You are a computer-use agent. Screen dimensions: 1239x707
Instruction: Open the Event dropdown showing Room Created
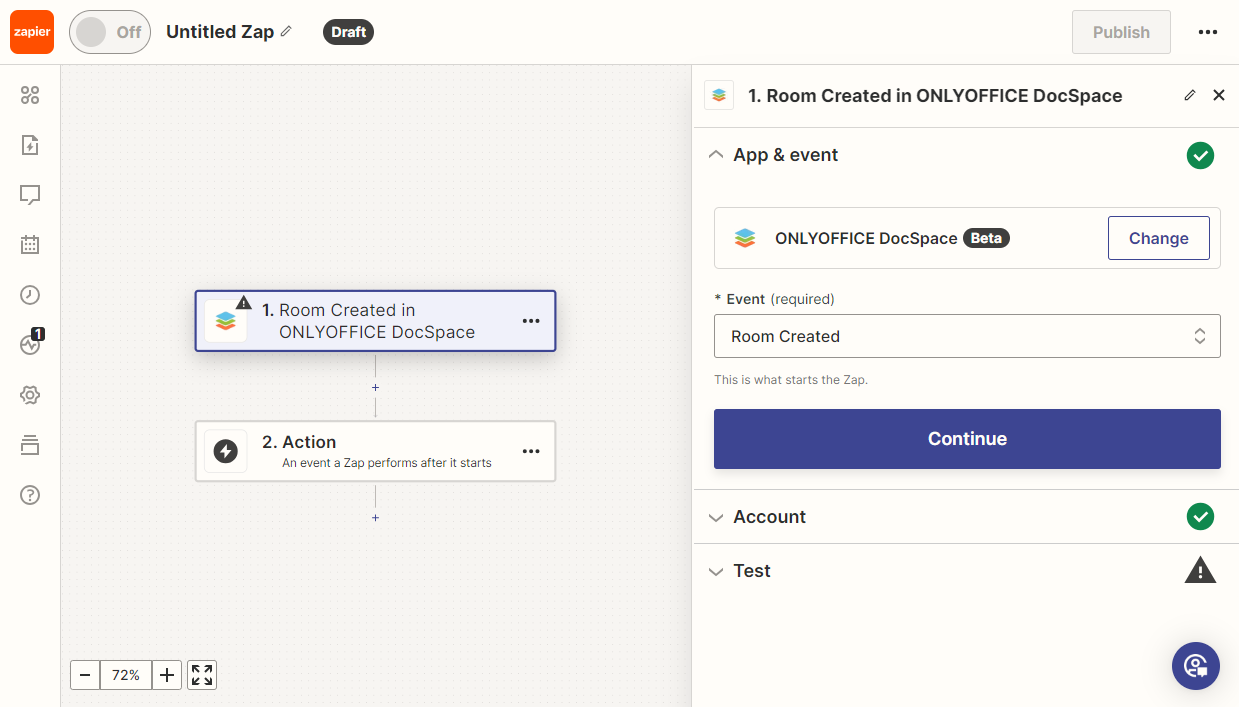pos(966,336)
